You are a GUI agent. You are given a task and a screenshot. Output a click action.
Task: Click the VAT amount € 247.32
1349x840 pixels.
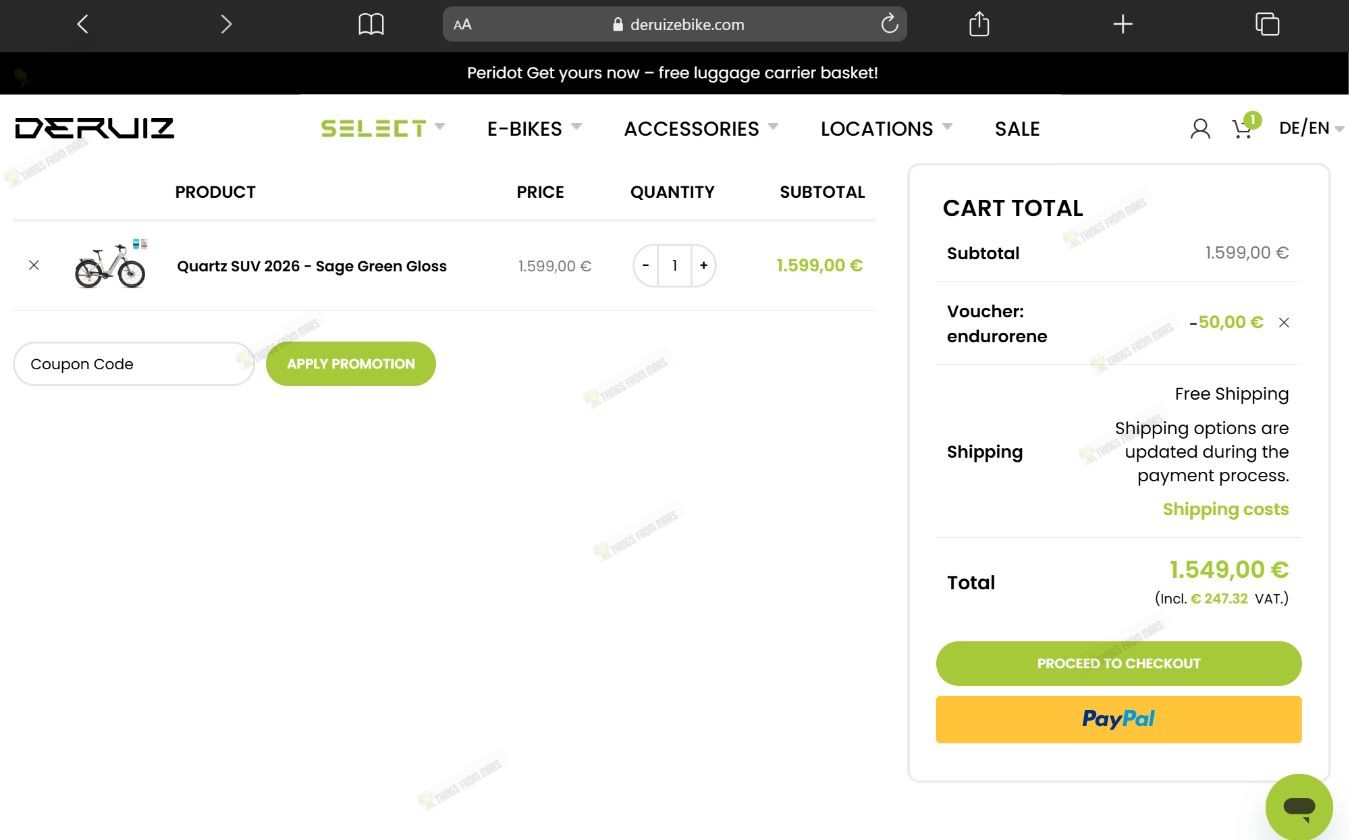(1219, 599)
